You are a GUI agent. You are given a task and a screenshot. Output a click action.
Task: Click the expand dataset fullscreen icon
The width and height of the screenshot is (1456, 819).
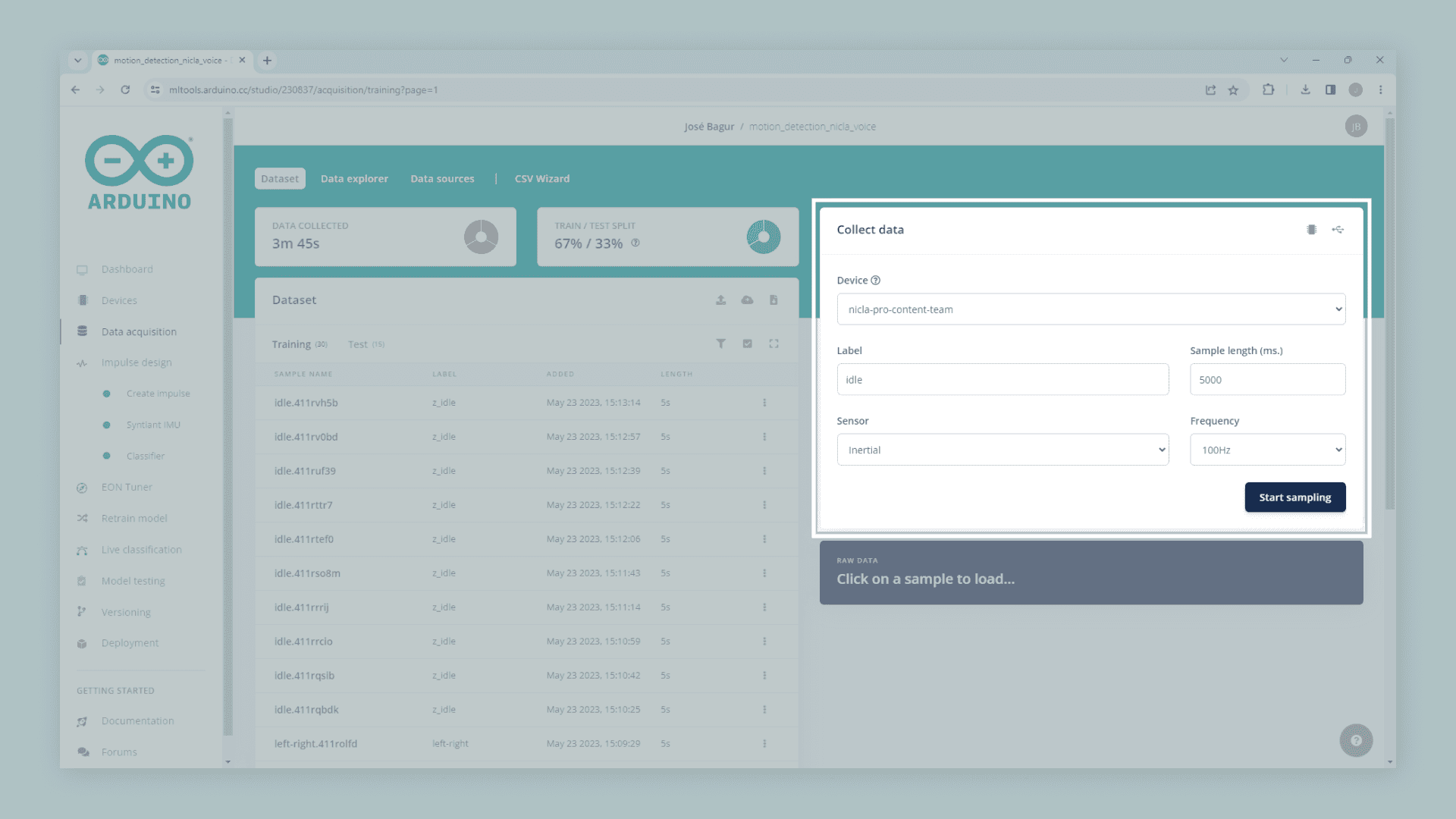[773, 344]
